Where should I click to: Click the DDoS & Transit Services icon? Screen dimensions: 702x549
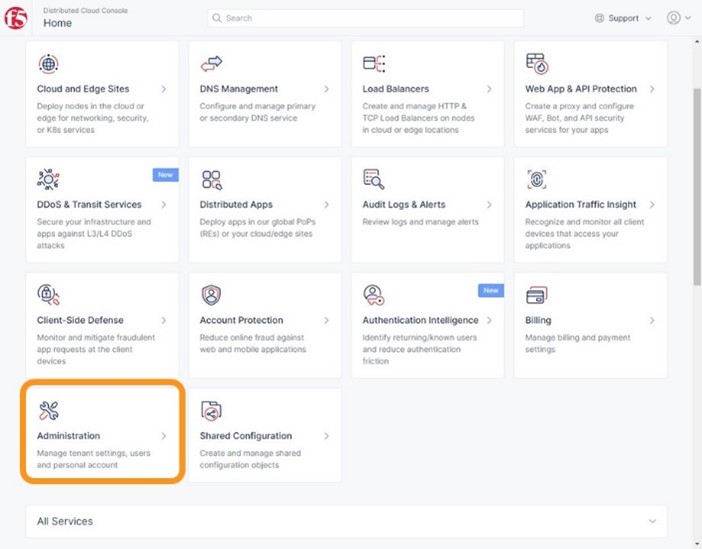(48, 179)
